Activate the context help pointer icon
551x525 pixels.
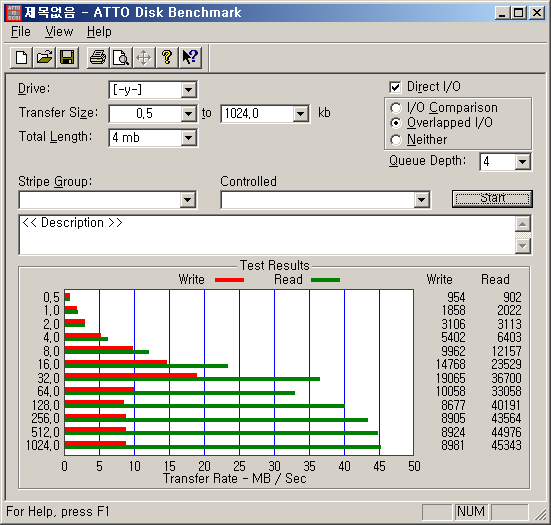[x=190, y=57]
